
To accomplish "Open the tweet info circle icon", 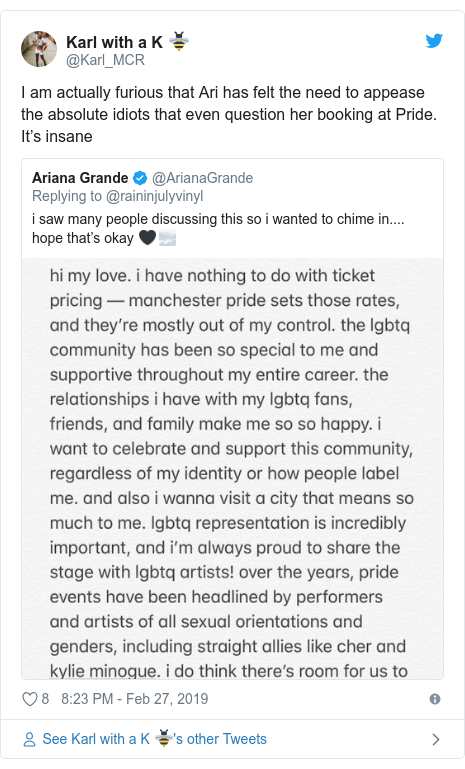I will tap(435, 699).
